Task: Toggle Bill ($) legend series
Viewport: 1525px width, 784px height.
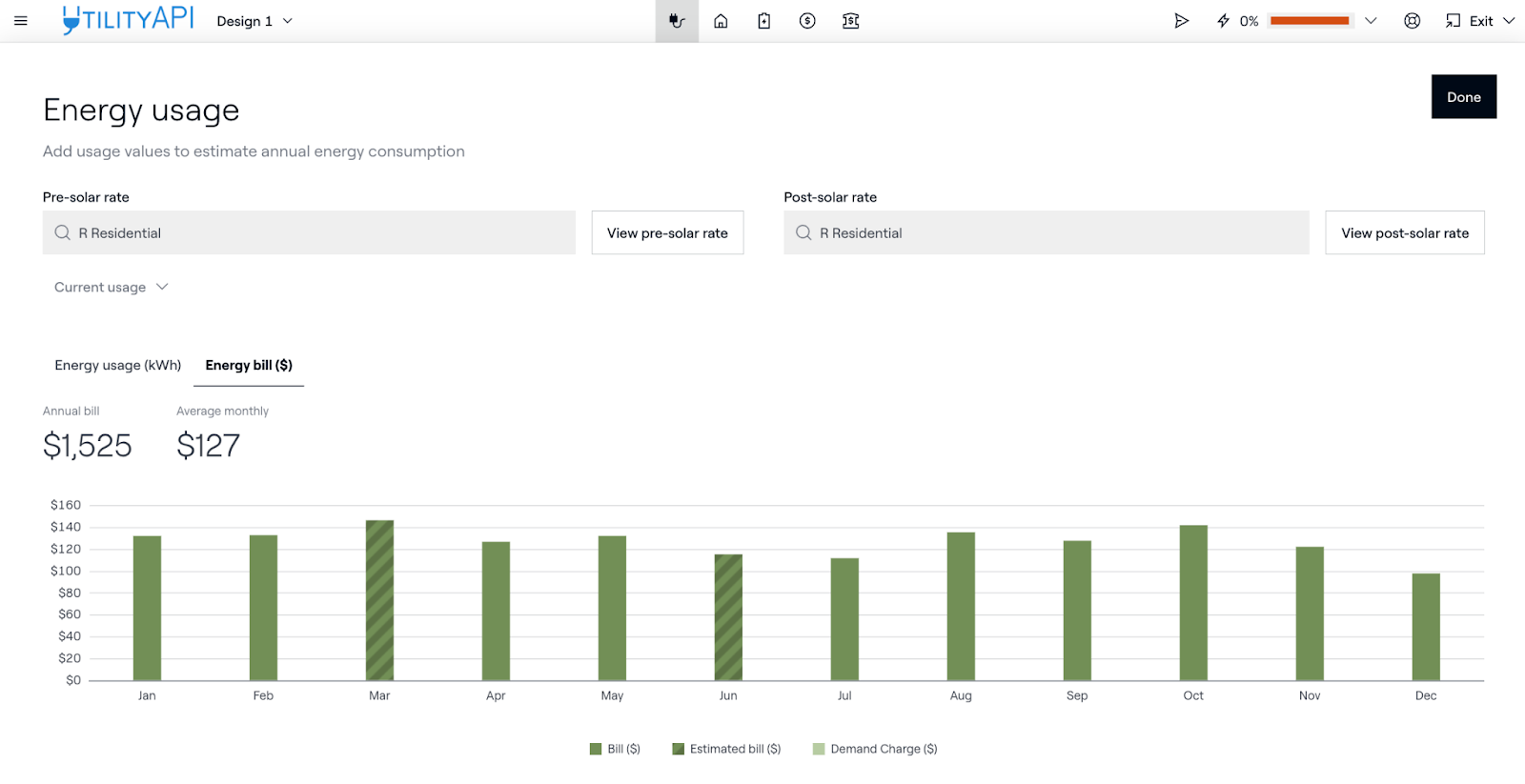Action: (x=616, y=749)
